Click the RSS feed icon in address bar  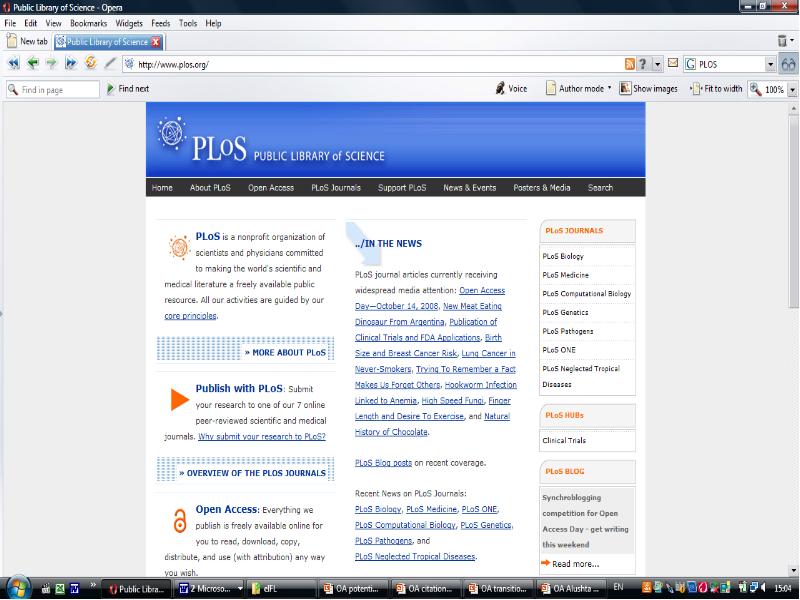[629, 64]
